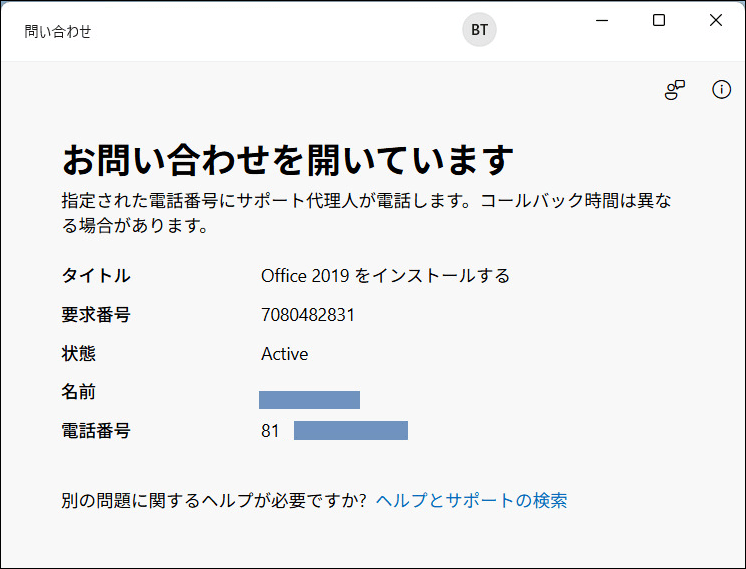The width and height of the screenshot is (746, 569).
Task: Minimize the 問い合わせ window
Action: tap(602, 20)
